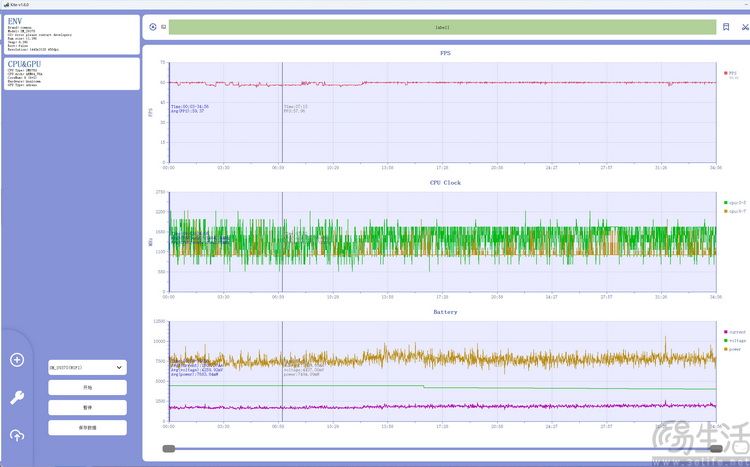
Task: Click the bookmark icon beside label bar
Action: (726, 27)
